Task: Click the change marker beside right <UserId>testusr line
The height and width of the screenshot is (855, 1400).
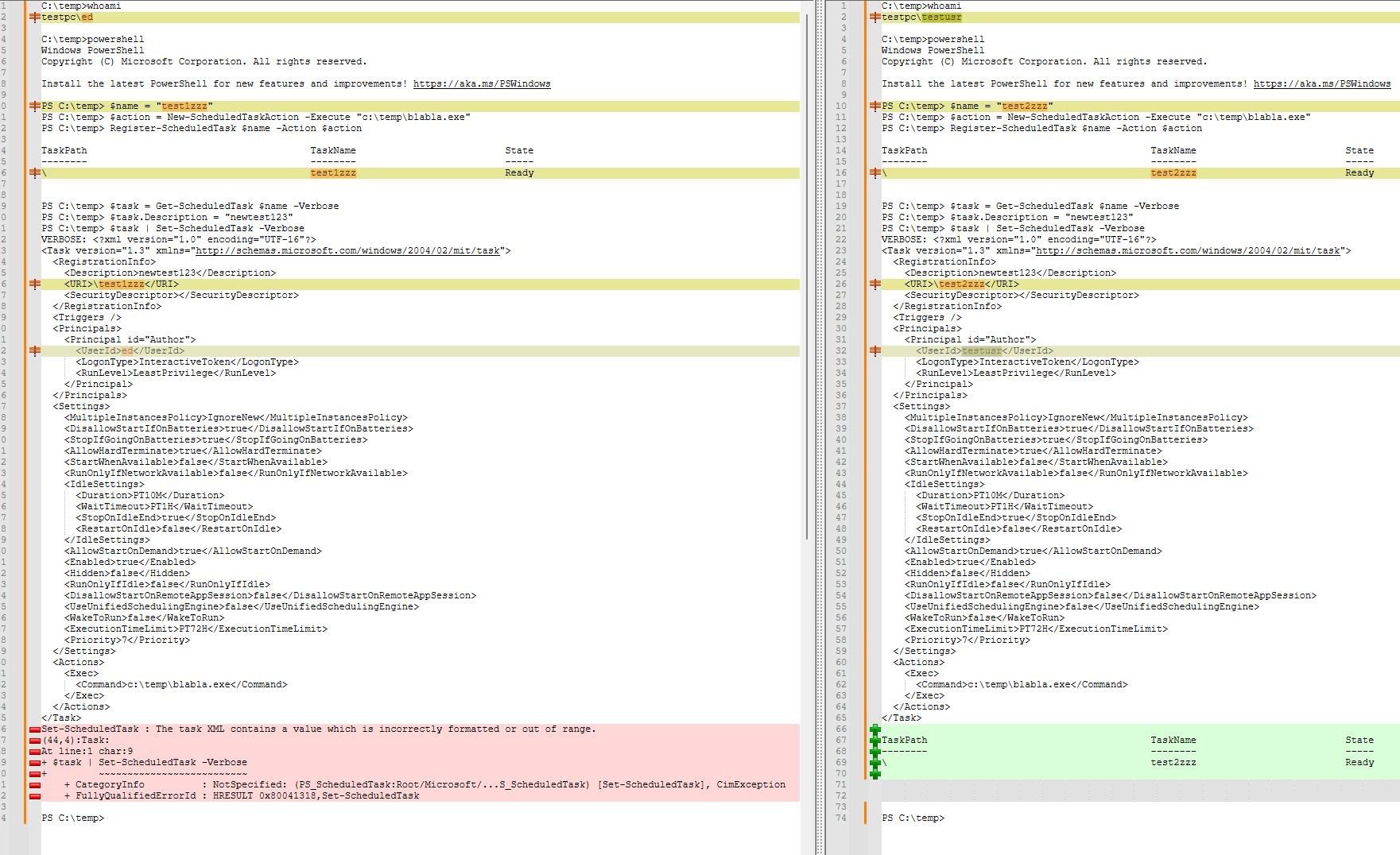Action: [x=875, y=350]
